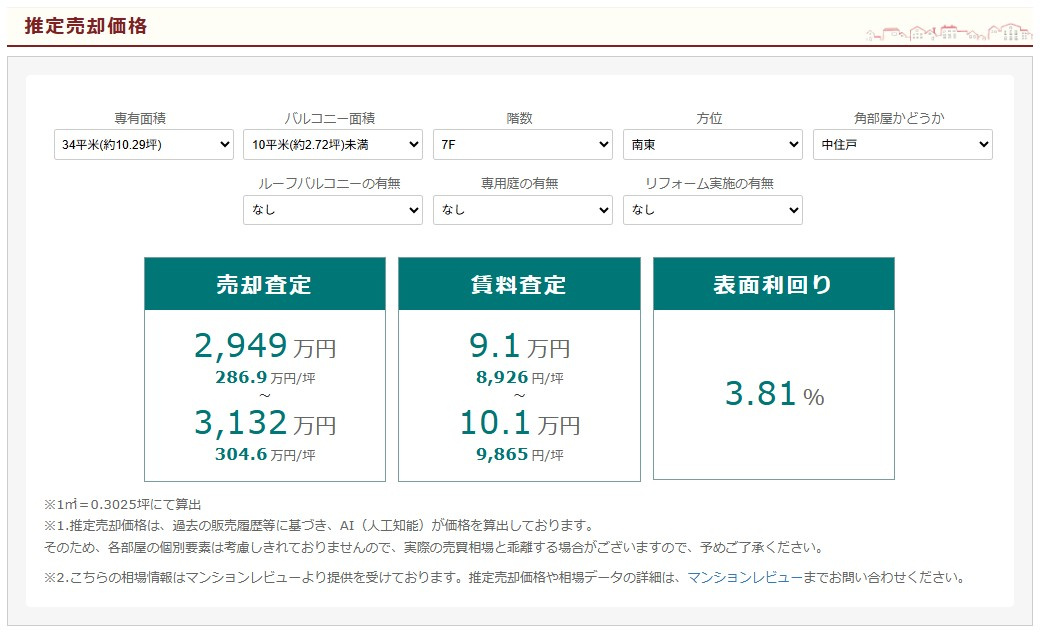
Task: Click the 売却査定 panel header
Action: 265,284
